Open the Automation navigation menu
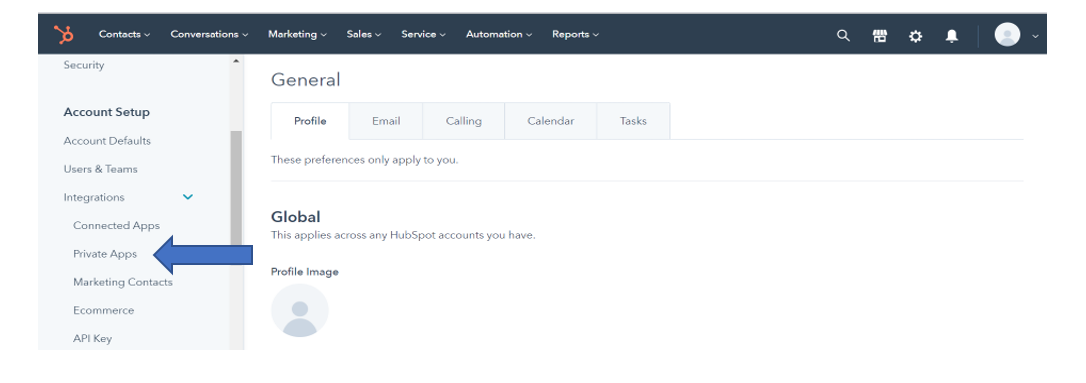Screen dimensions: 1086x383 499,34
